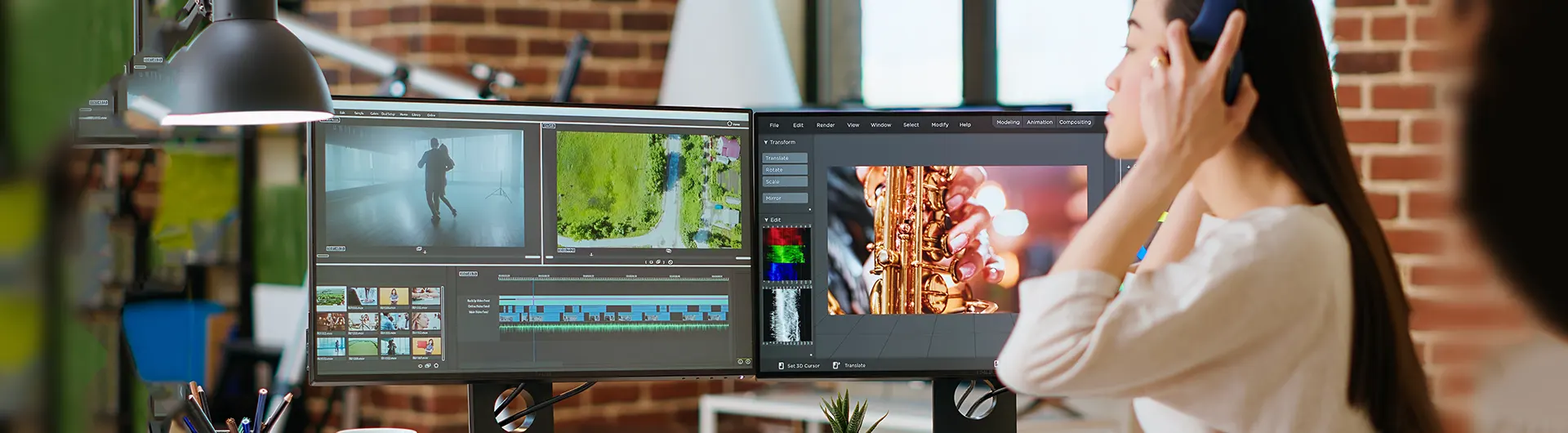Image resolution: width=1568 pixels, height=433 pixels.
Task: Select the RGB parade scope thumbnail
Action: pos(787,254)
